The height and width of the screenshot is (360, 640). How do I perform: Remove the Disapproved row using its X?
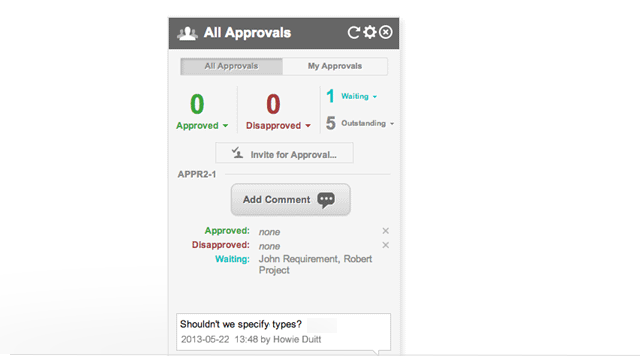(x=385, y=245)
